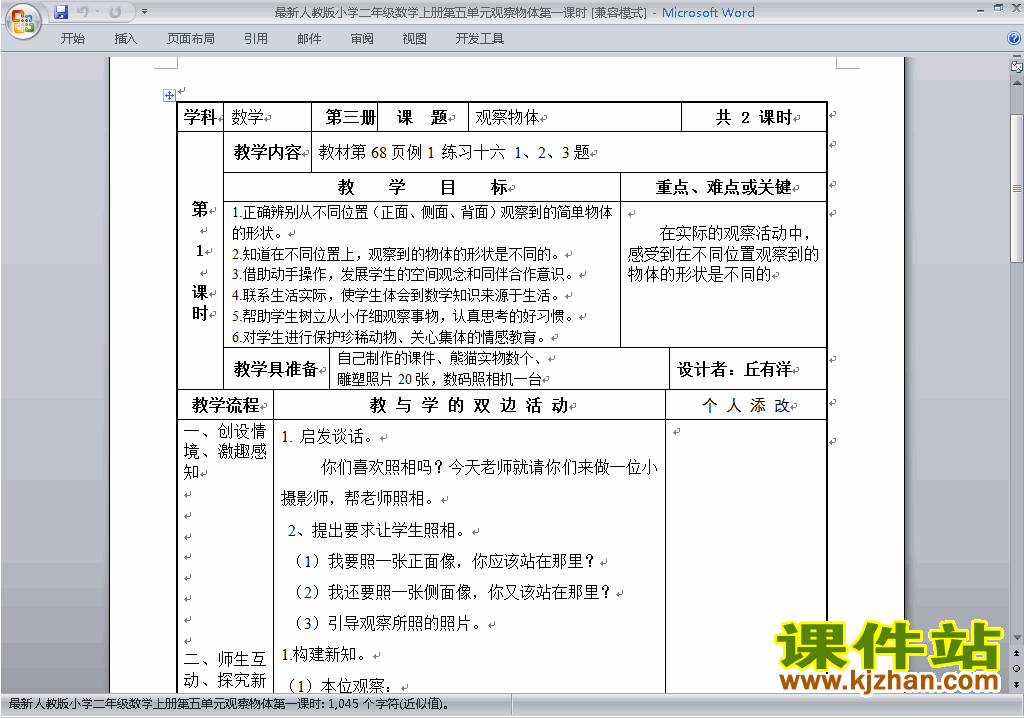The image size is (1024, 718).
Task: Click the (1)我要照一张正面像 line
Action: click(447, 561)
